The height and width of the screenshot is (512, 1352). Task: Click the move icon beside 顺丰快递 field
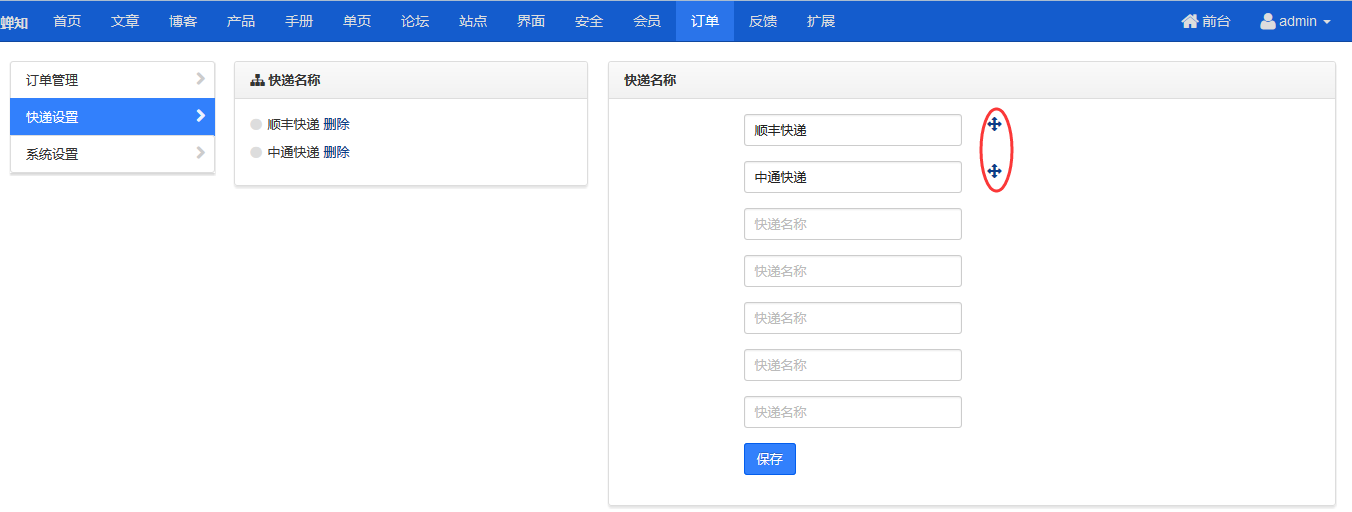click(994, 125)
